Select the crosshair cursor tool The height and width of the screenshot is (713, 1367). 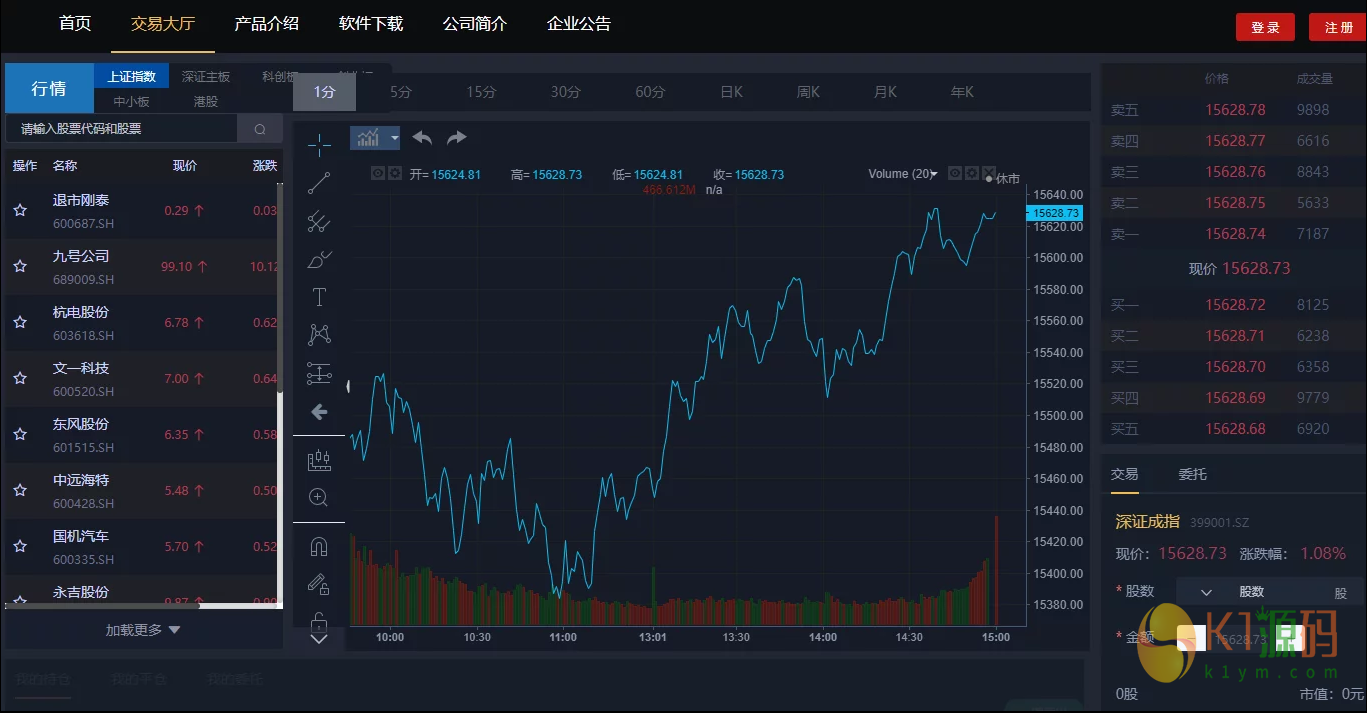[319, 145]
